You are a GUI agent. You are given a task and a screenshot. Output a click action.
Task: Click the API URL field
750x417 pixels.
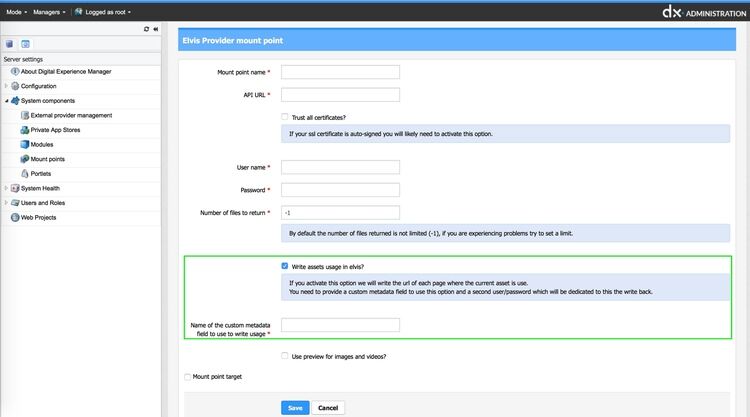(x=340, y=95)
